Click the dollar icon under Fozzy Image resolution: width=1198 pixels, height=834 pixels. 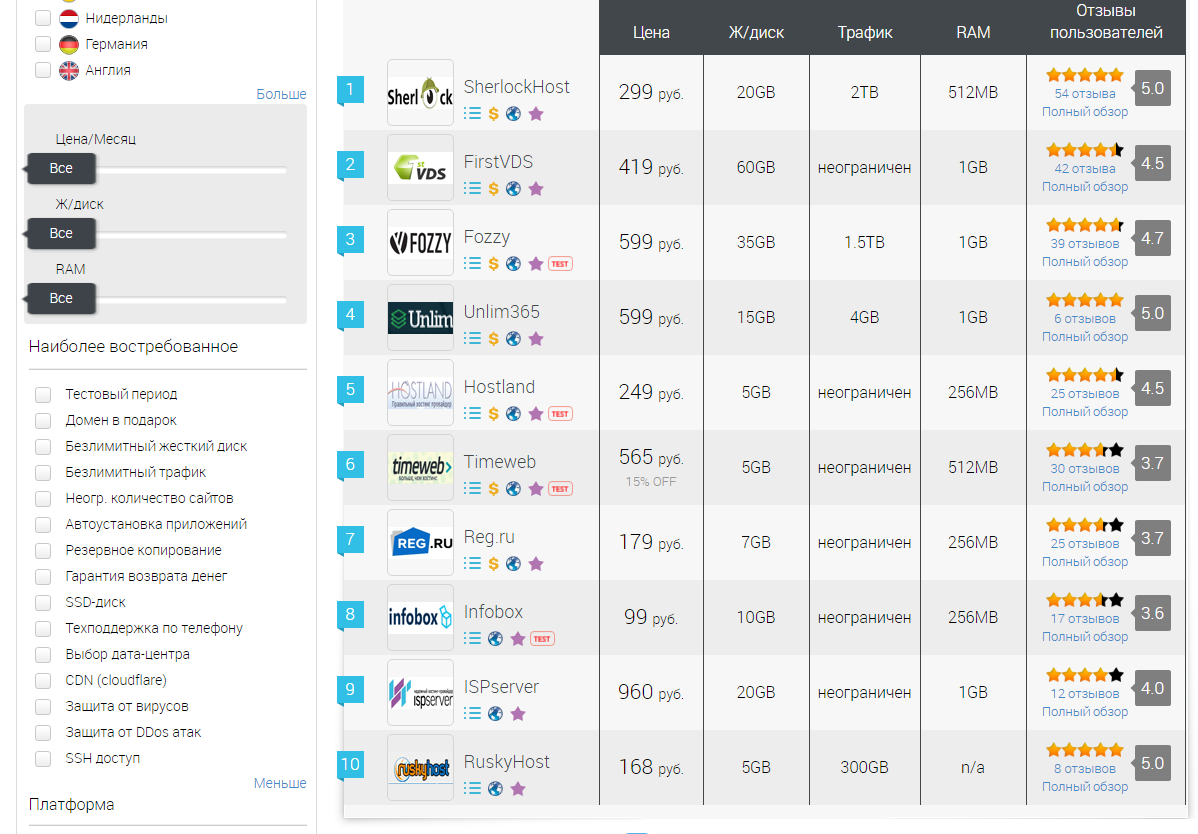point(494,263)
